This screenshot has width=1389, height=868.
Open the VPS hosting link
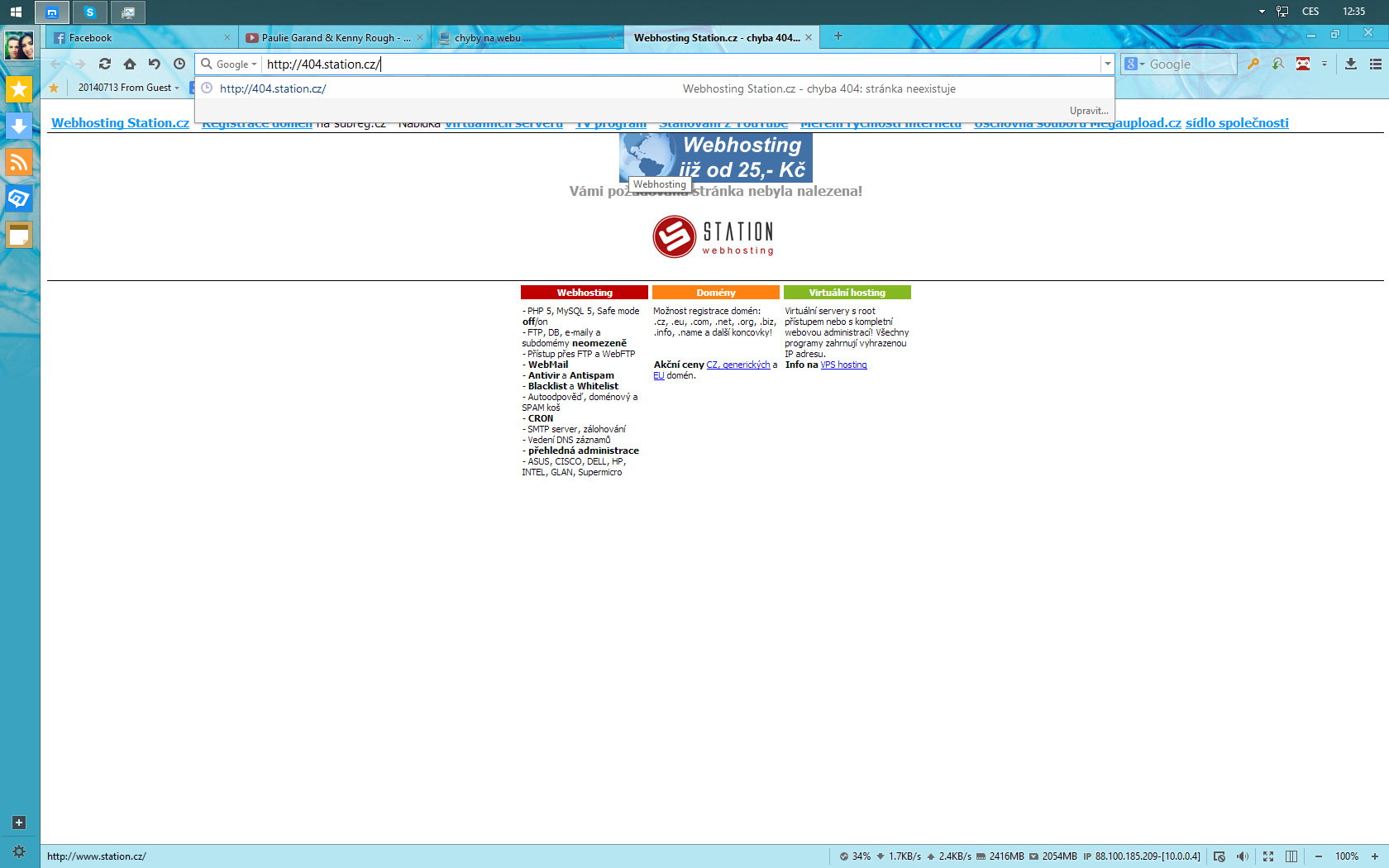(x=844, y=365)
